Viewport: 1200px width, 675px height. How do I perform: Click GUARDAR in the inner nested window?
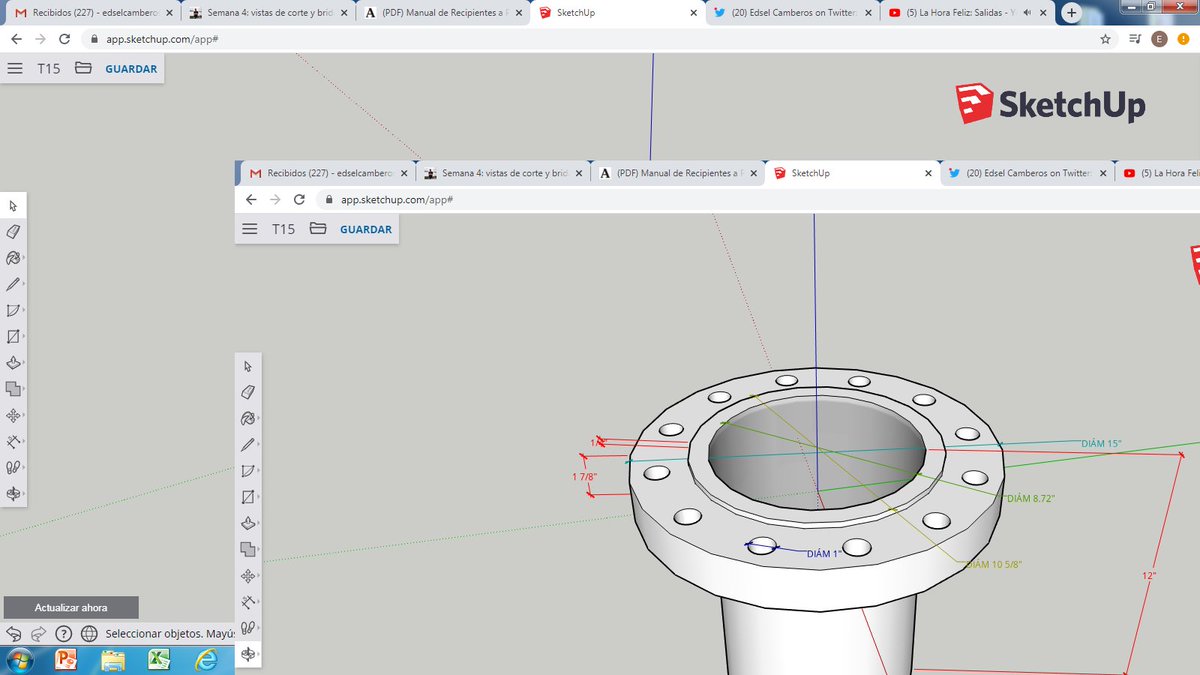(x=366, y=229)
